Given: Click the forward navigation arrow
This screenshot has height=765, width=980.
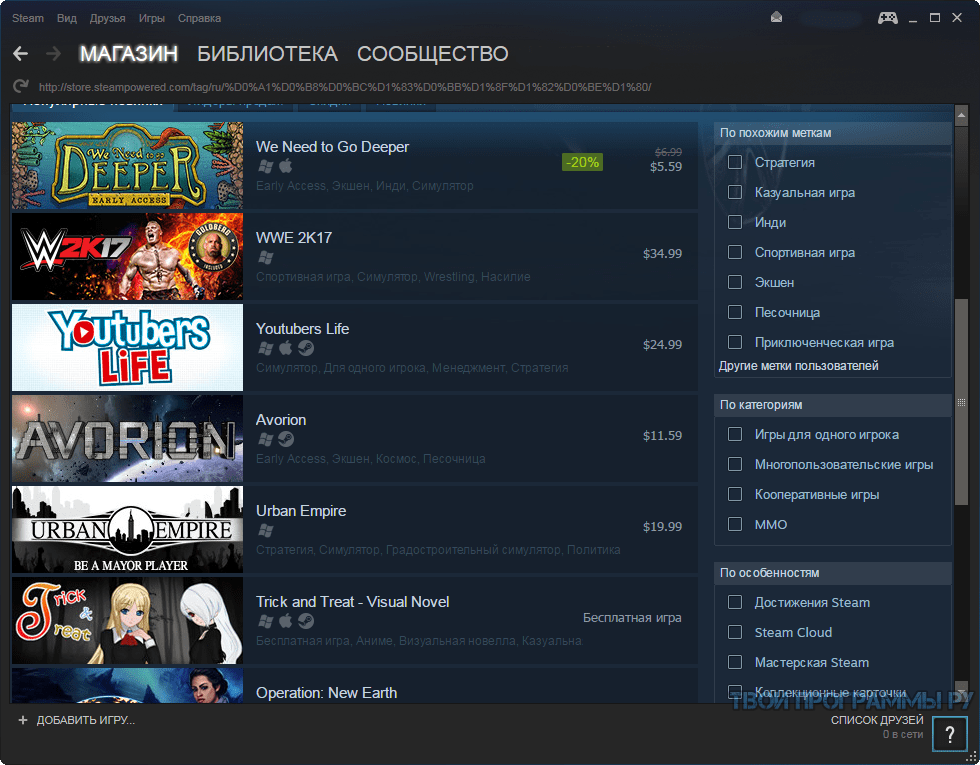Looking at the screenshot, I should coord(54,54).
